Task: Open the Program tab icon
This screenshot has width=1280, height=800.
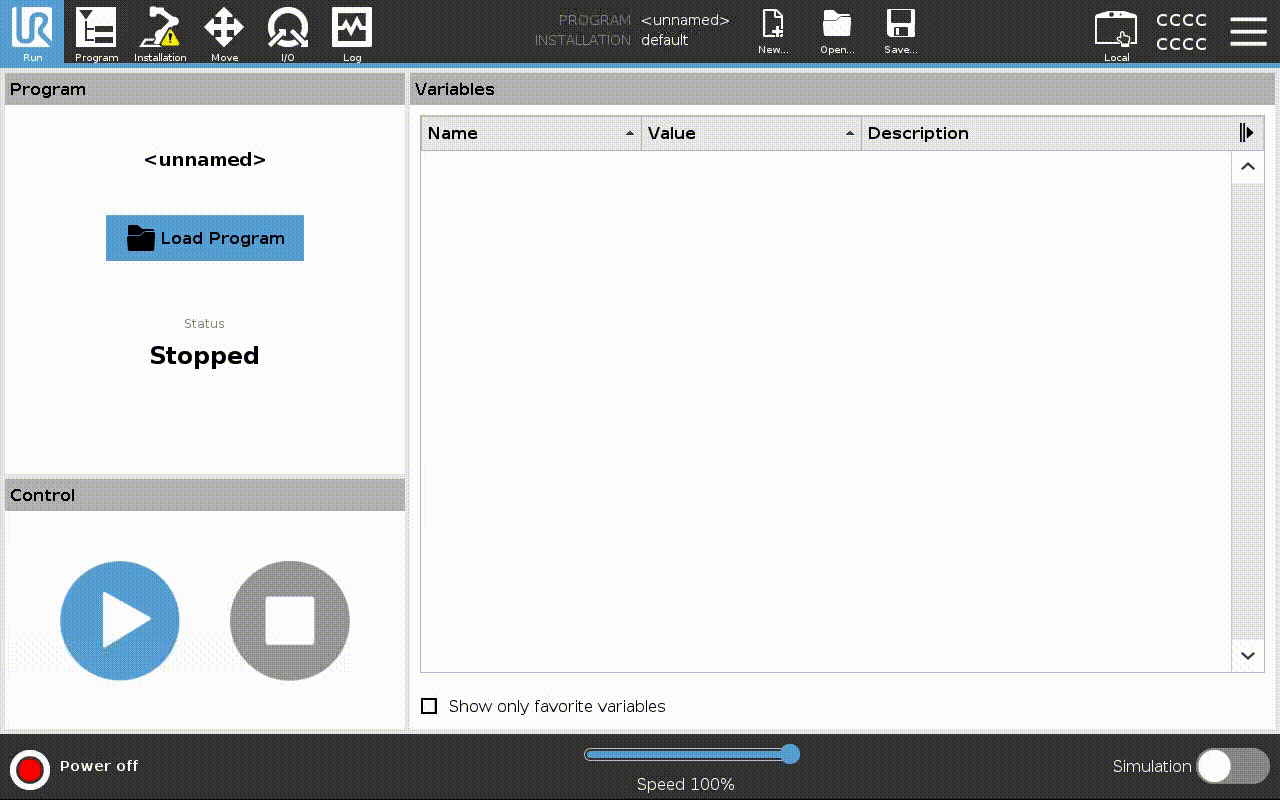Action: pos(96,32)
